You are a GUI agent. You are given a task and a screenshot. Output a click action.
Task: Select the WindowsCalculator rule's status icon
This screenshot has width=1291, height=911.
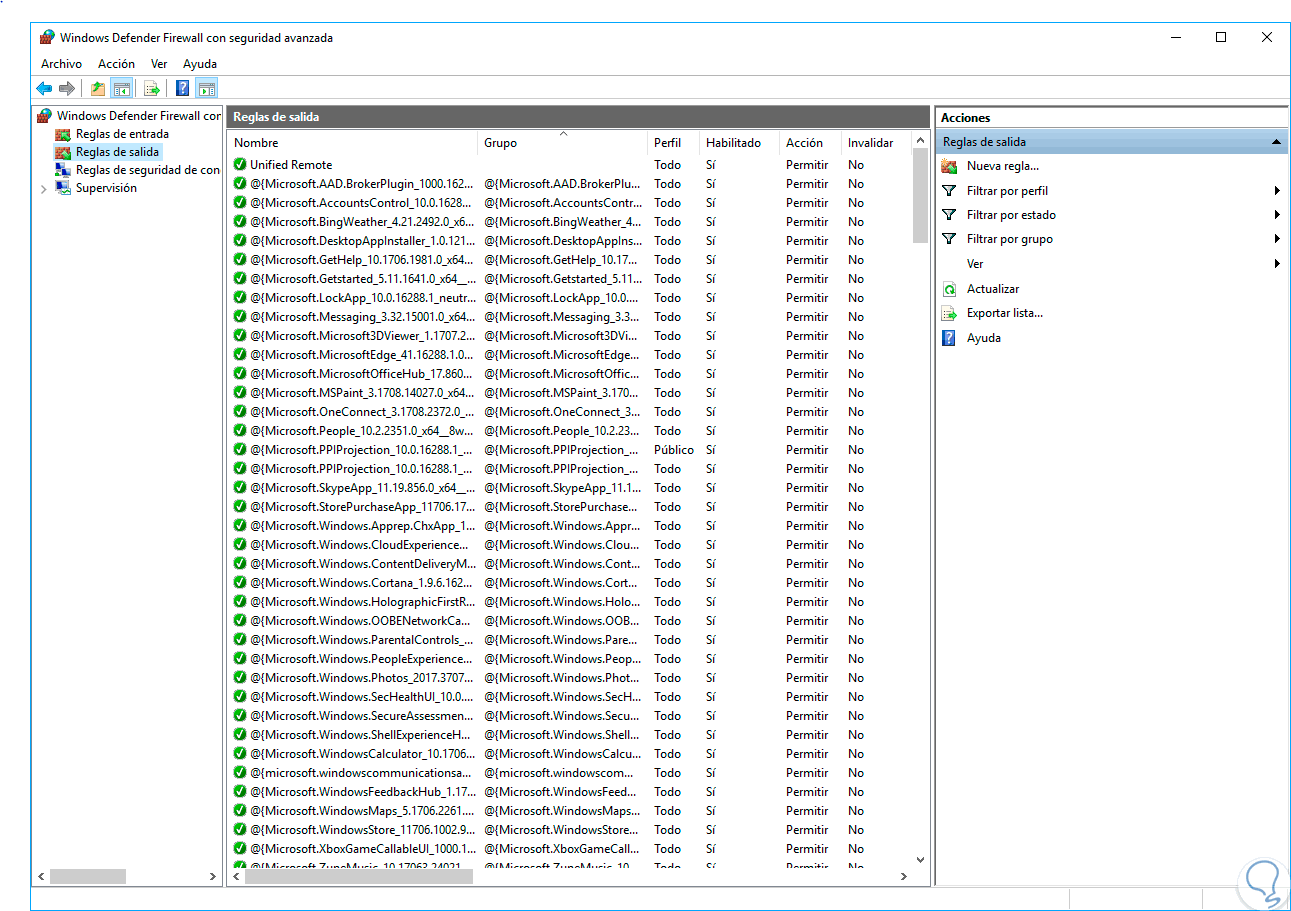pos(240,753)
